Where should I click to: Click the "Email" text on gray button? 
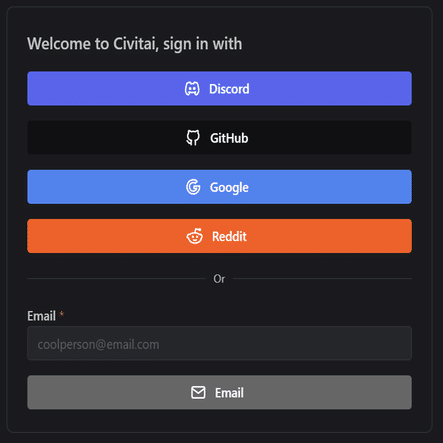coord(229,393)
